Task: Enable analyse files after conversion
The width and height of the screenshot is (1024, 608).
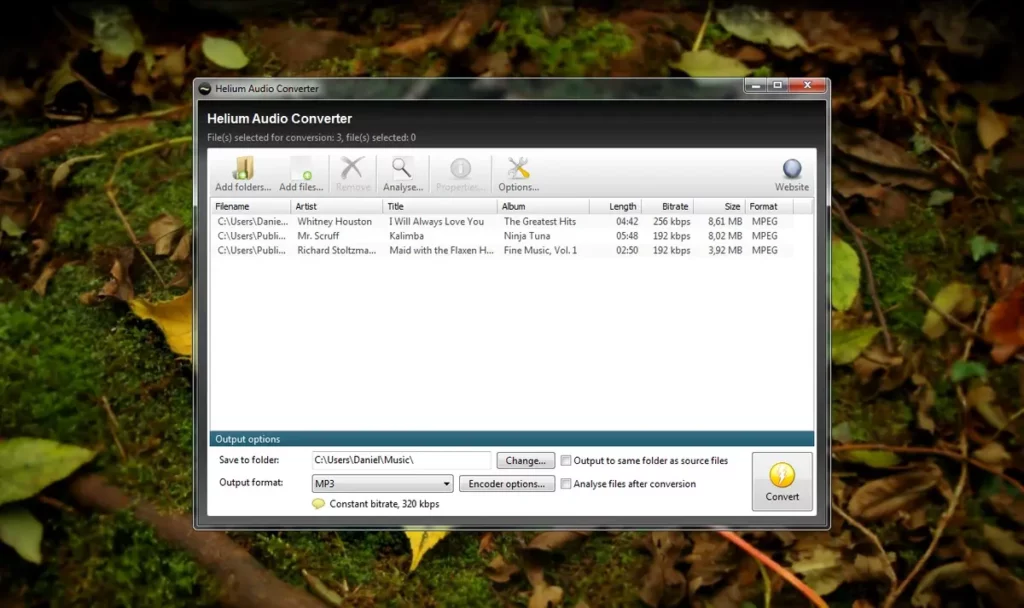Action: [566, 483]
